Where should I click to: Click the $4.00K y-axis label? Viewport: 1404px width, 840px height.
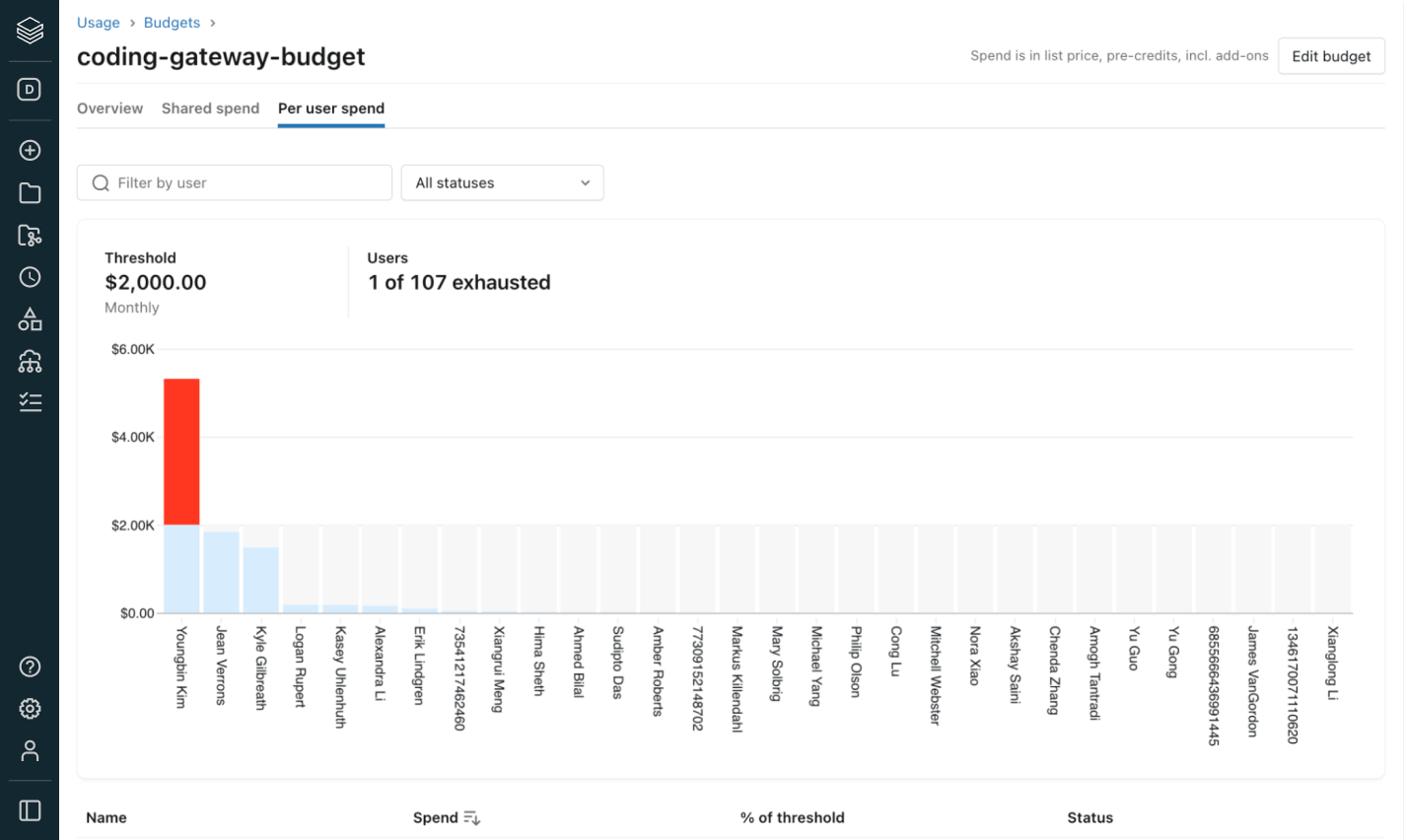[x=133, y=437]
